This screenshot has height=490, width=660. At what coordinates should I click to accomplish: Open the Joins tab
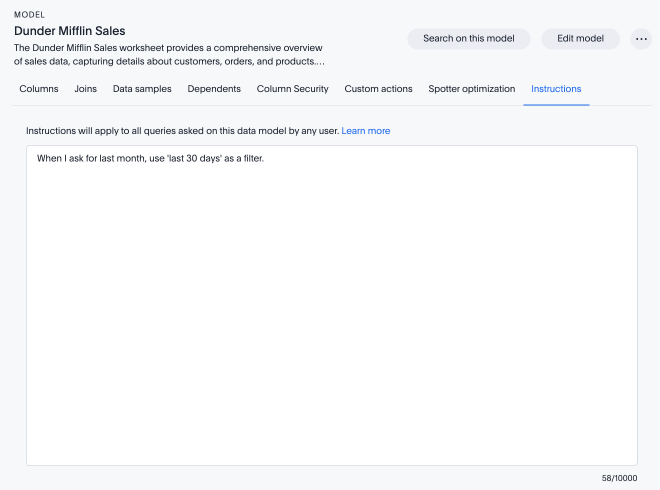tap(86, 89)
